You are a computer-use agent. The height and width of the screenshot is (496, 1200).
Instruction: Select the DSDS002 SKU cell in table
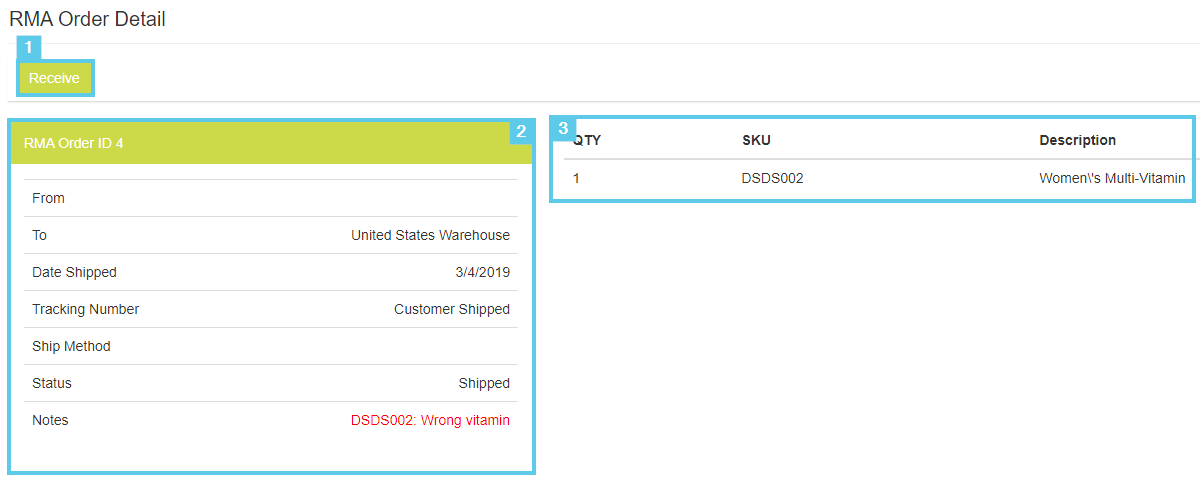(772, 178)
